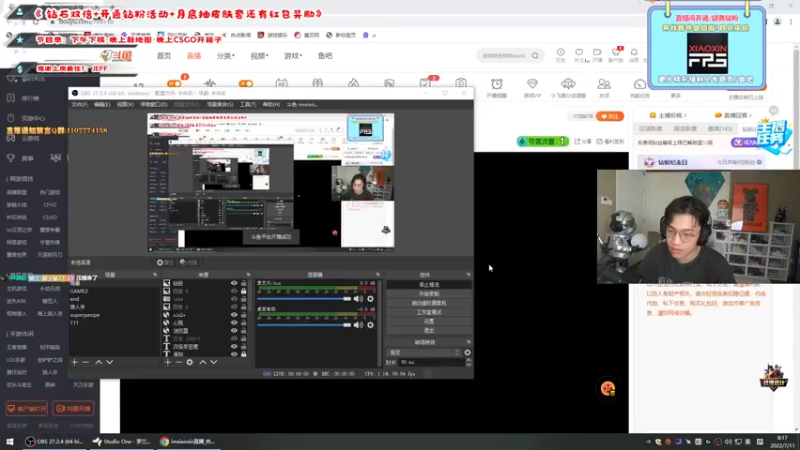Pop out the Sources dock panel

point(248,275)
